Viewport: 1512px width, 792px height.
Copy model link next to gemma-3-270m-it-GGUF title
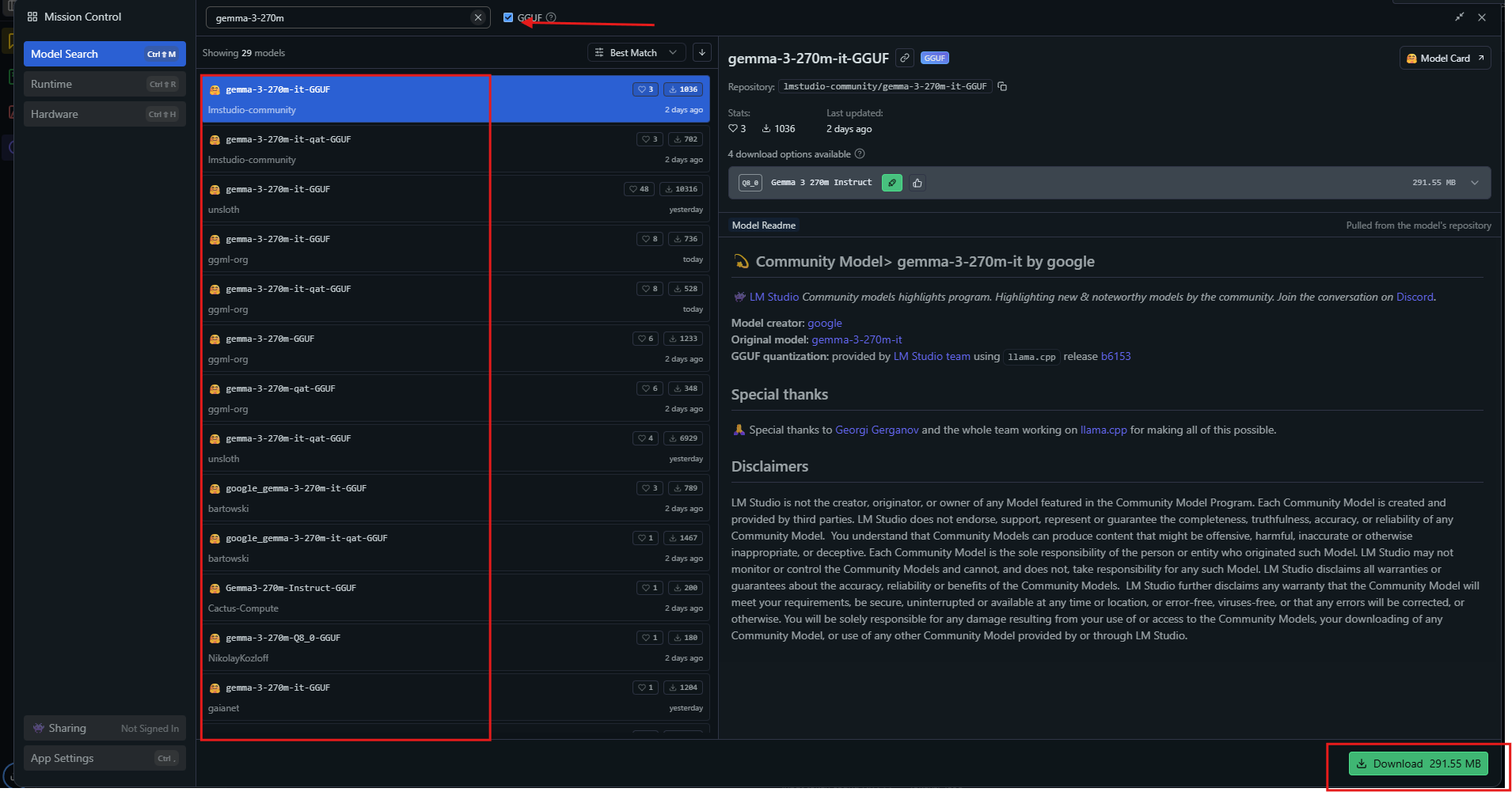tap(905, 58)
